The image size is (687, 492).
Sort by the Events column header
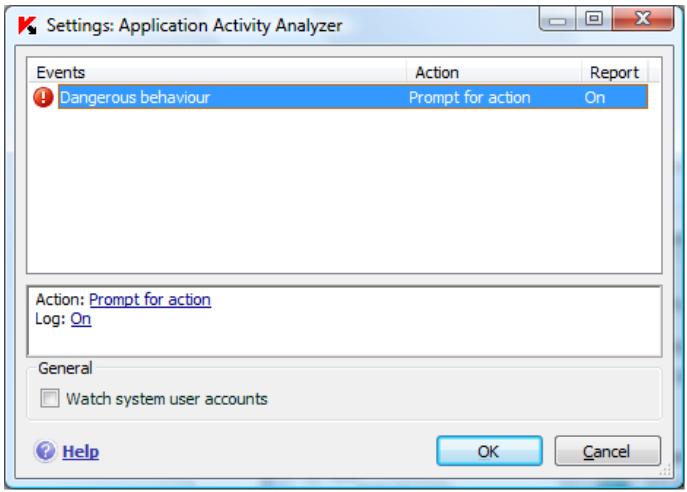point(217,72)
